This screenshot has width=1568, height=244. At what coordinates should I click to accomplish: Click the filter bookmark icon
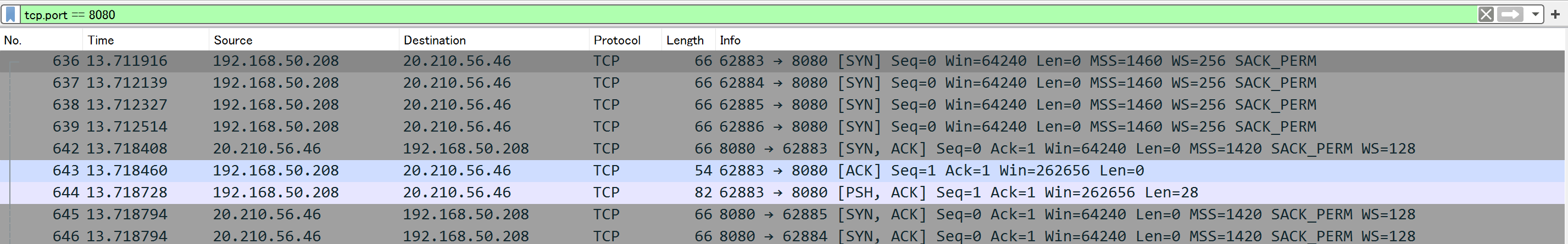tap(10, 14)
